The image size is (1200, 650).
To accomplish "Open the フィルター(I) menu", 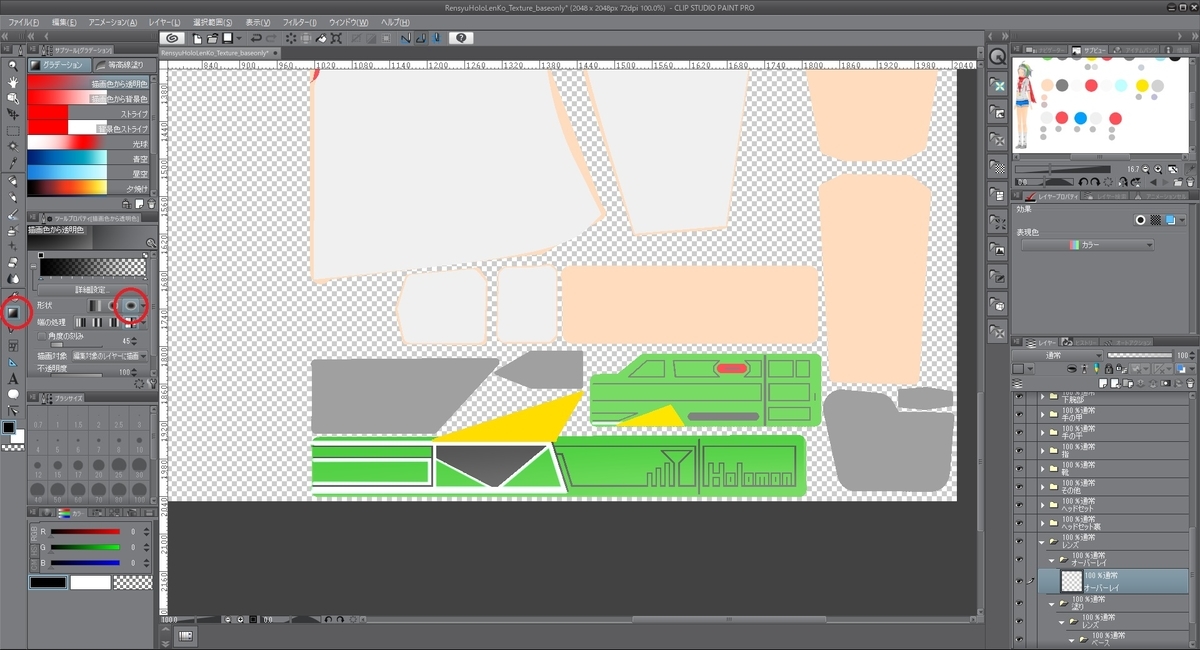I will click(x=300, y=22).
